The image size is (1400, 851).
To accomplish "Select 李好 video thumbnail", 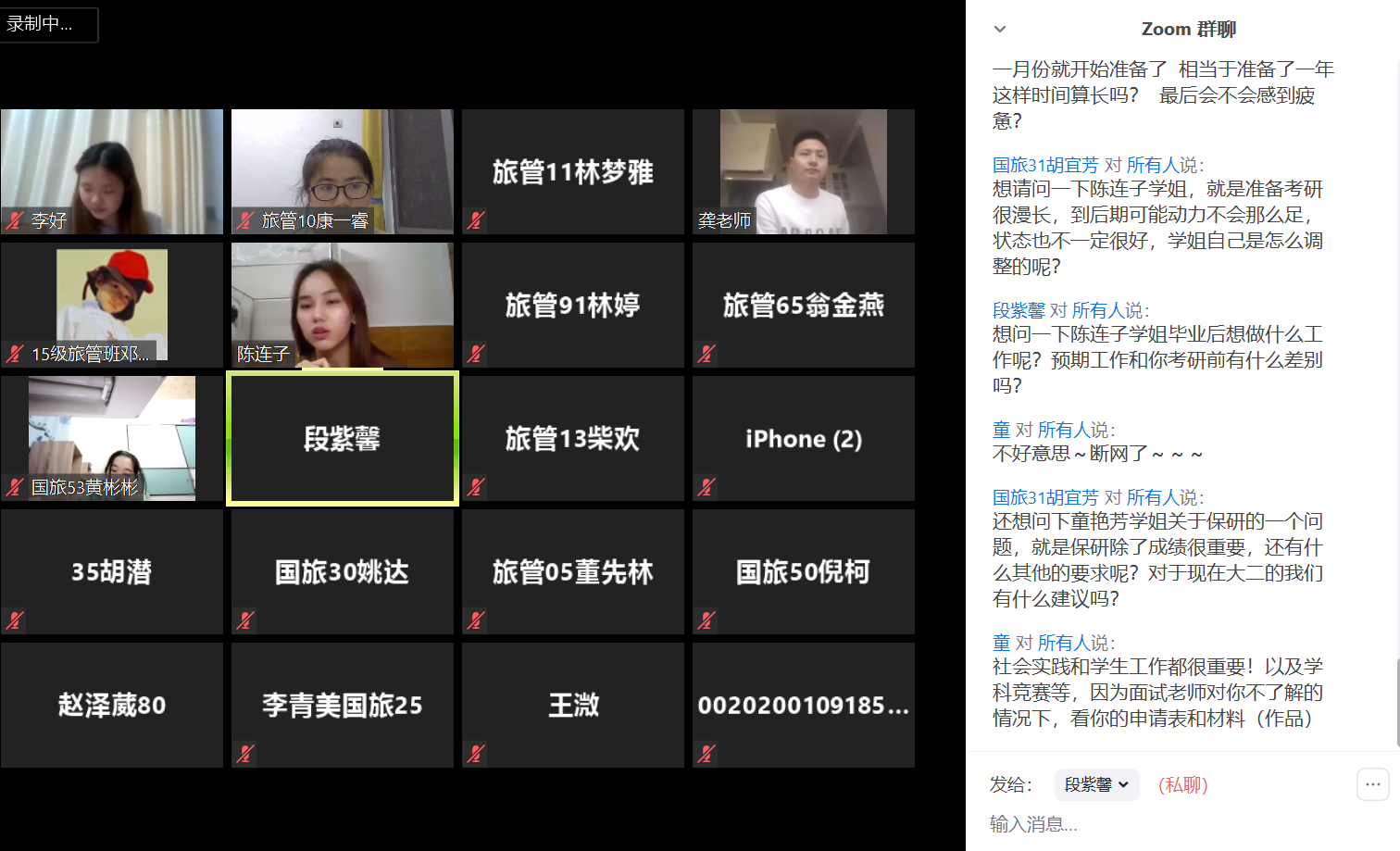I will tap(112, 171).
